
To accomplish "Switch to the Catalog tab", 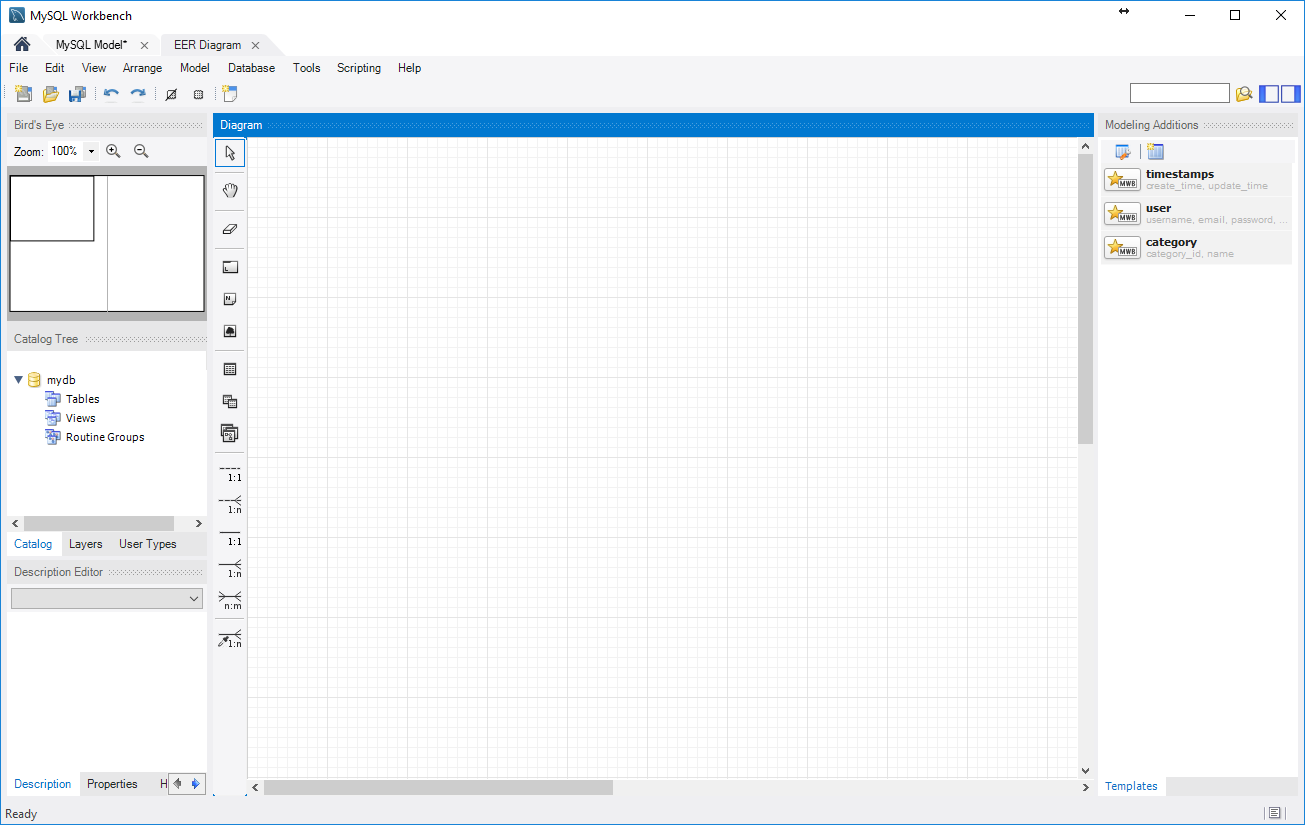I will coord(33,544).
